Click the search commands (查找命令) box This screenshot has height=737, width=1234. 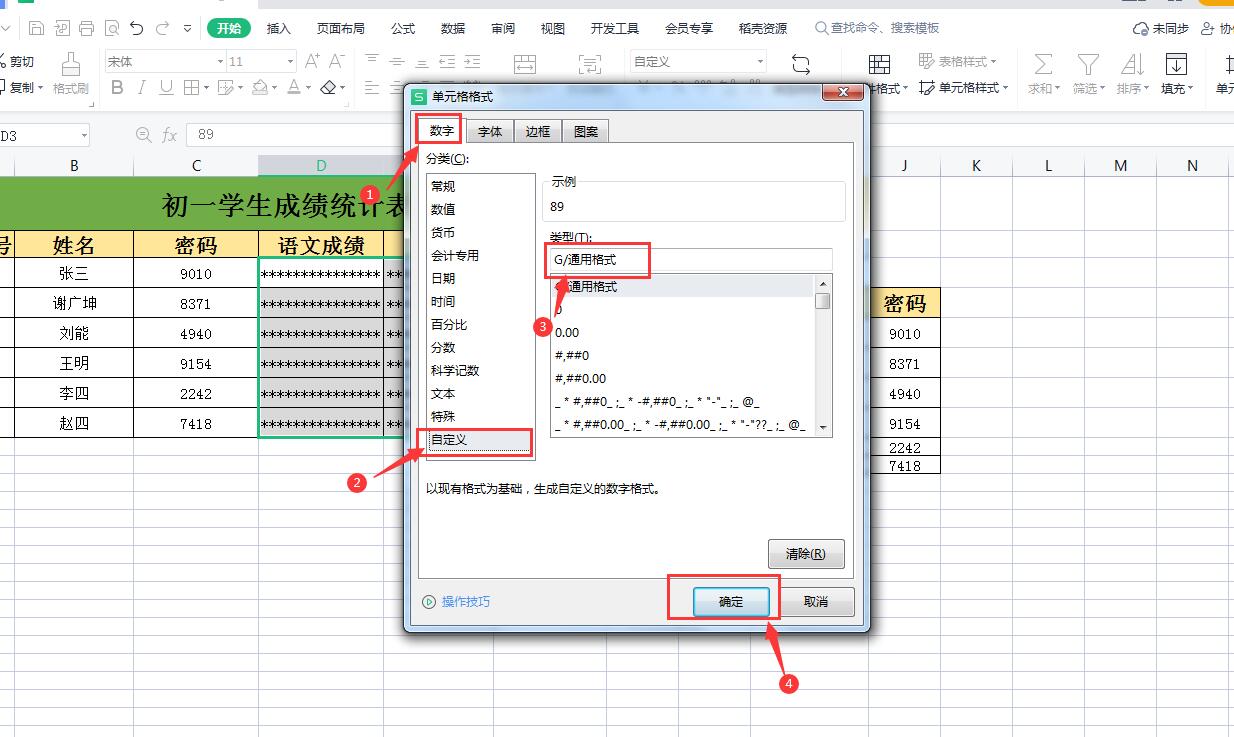(877, 28)
